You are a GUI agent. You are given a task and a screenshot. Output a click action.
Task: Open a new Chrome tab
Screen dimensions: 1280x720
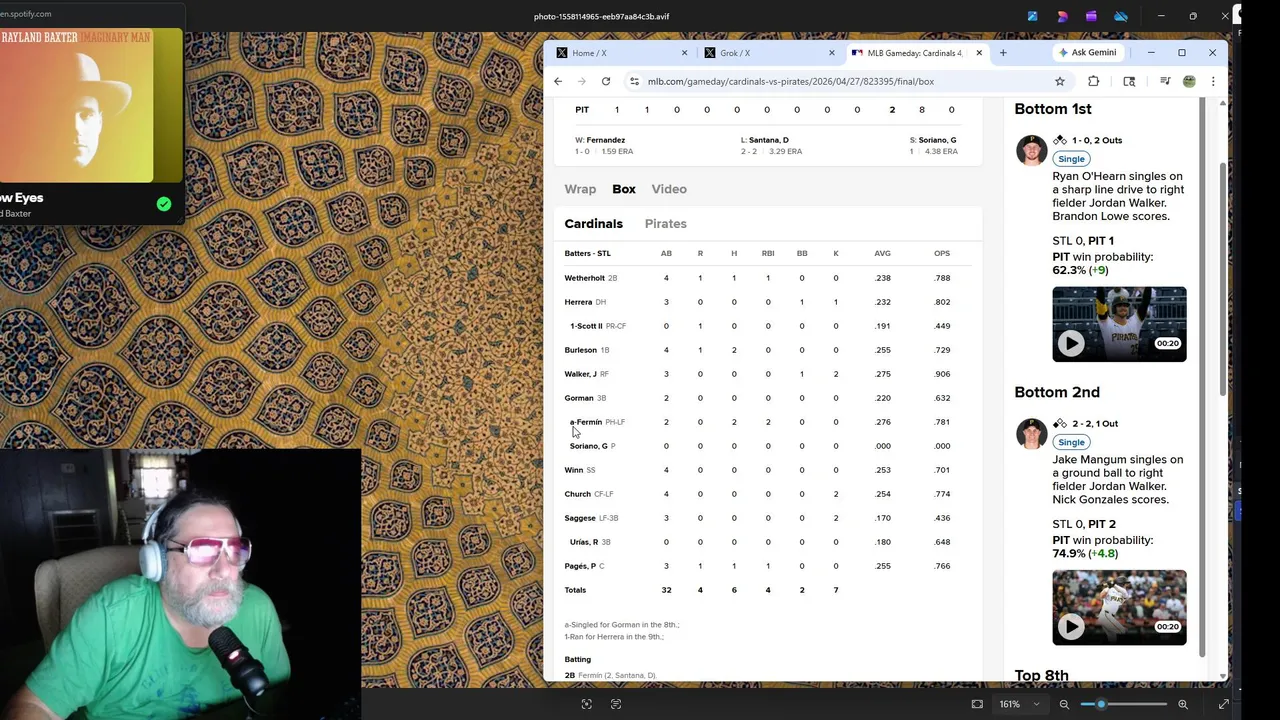click(x=1003, y=53)
